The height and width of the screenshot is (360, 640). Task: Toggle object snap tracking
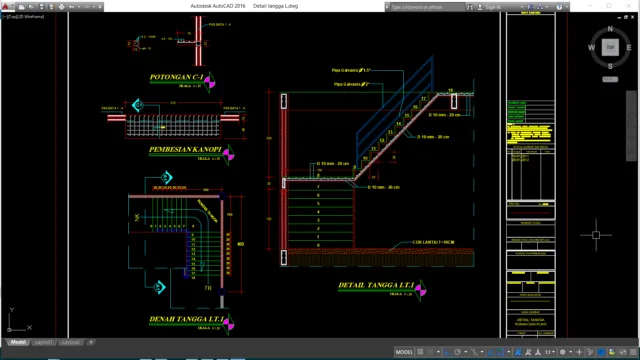click(x=490, y=352)
